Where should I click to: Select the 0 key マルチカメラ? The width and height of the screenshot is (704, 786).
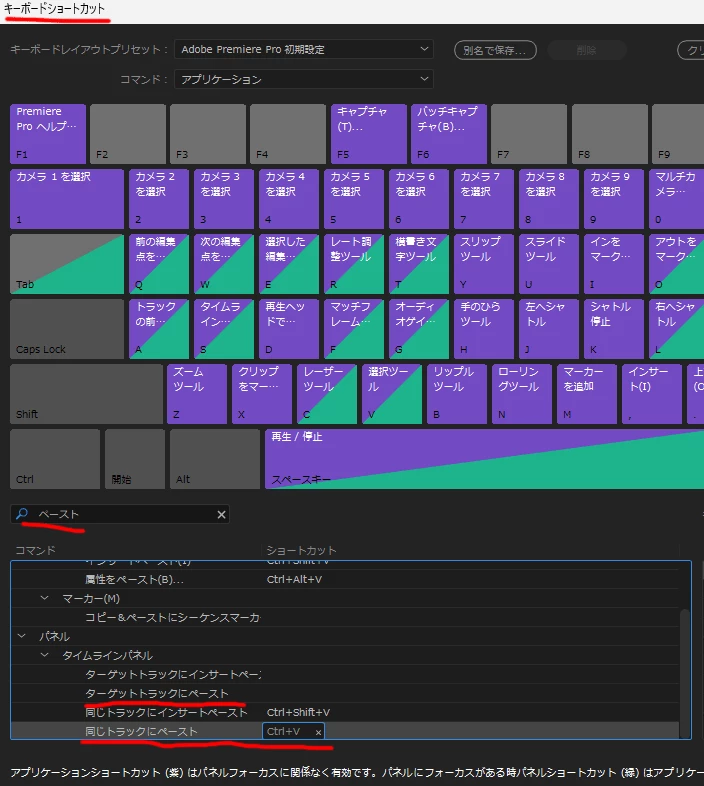pos(676,199)
